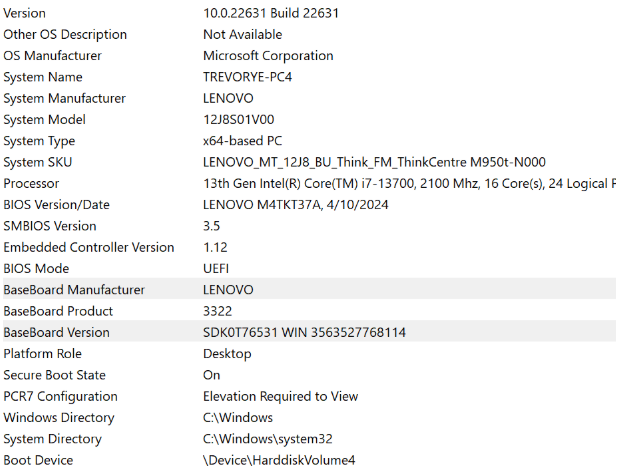618x469 pixels.
Task: Click the Processor row label
Action: [x=31, y=184]
